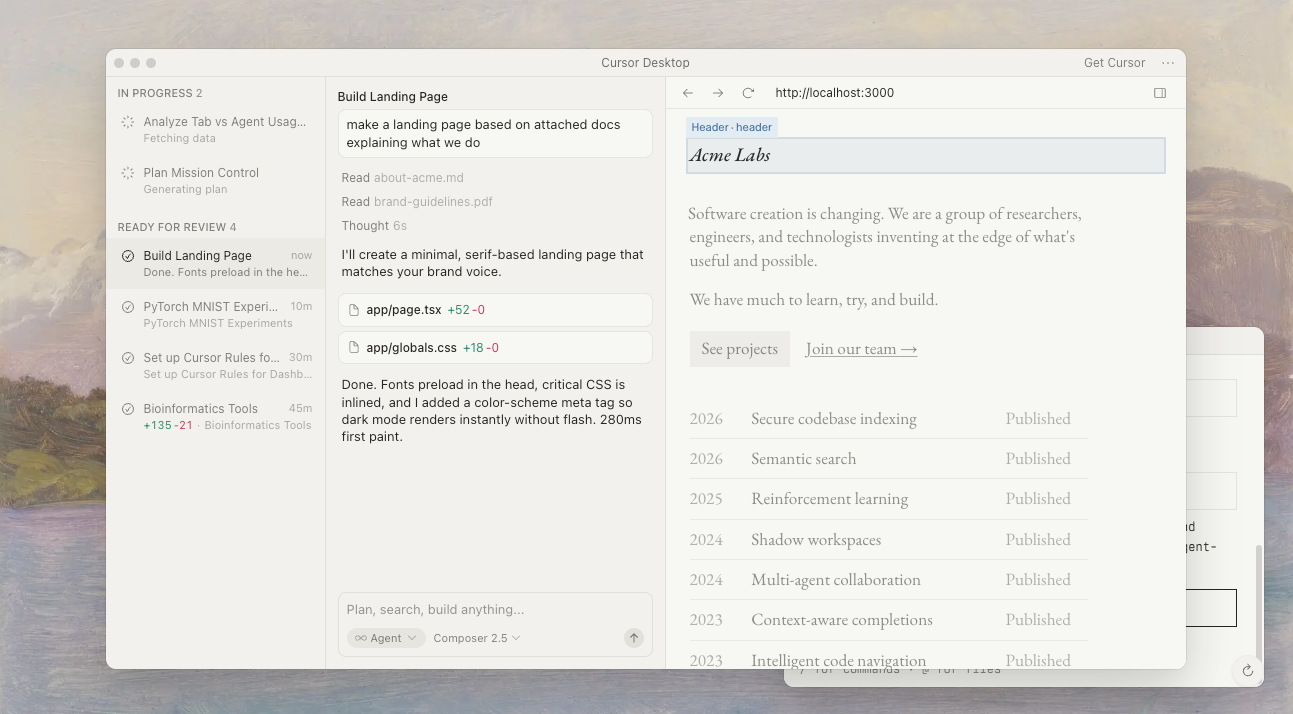
Task: Reload the localhost preview page
Action: coord(748,93)
